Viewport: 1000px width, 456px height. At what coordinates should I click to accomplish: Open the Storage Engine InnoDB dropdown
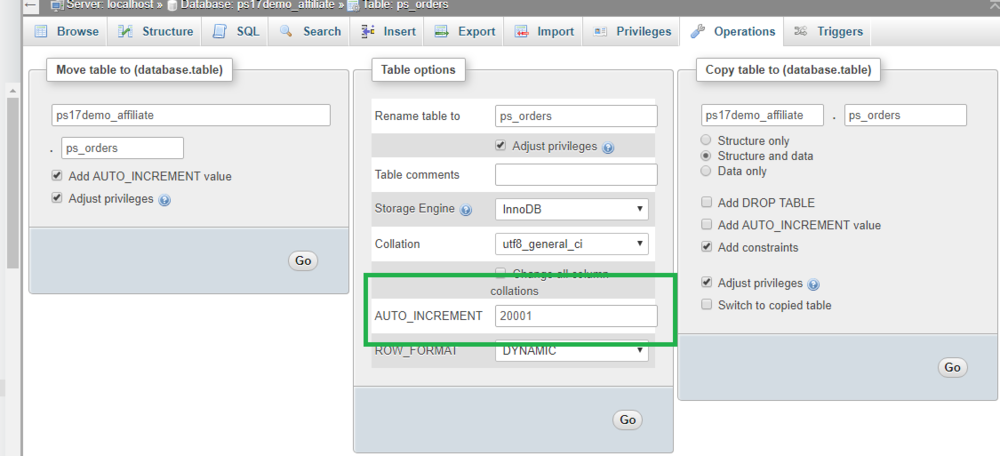point(571,209)
